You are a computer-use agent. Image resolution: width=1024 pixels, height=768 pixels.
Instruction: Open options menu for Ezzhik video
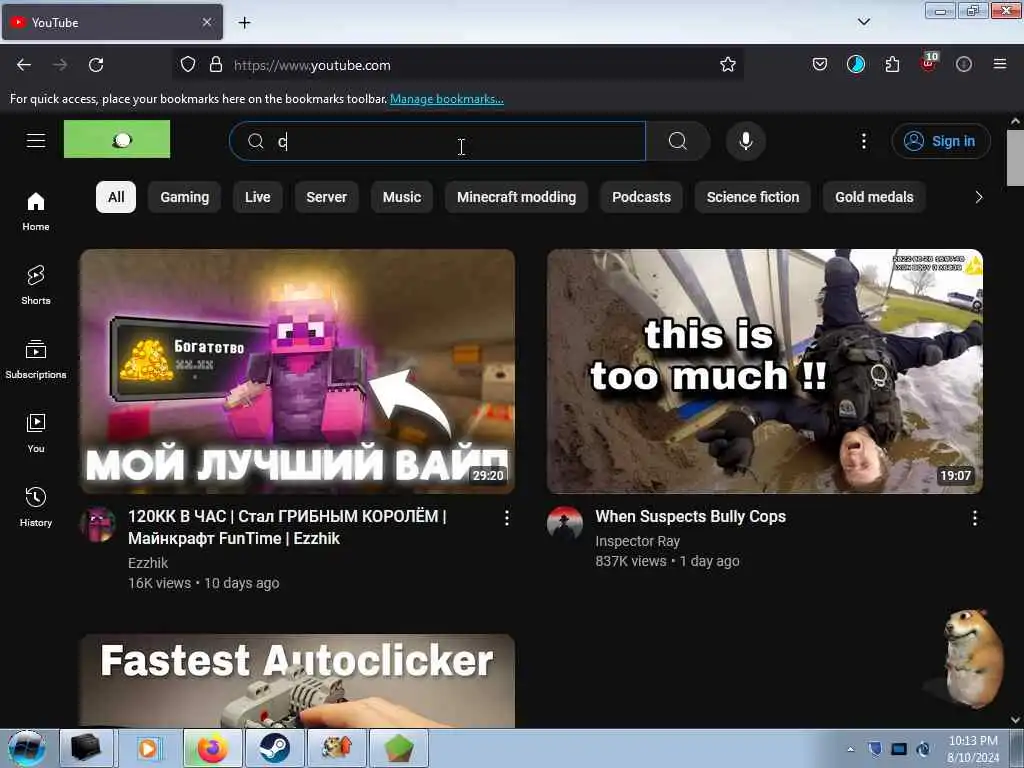click(x=507, y=519)
